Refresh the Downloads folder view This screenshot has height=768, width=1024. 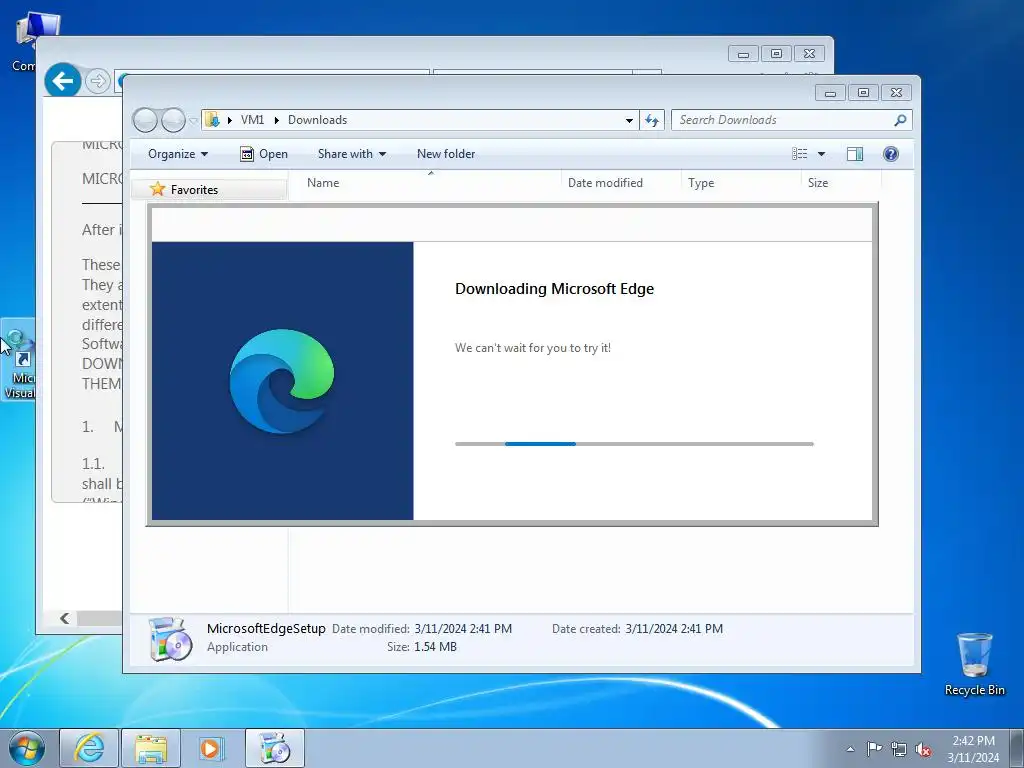point(652,120)
